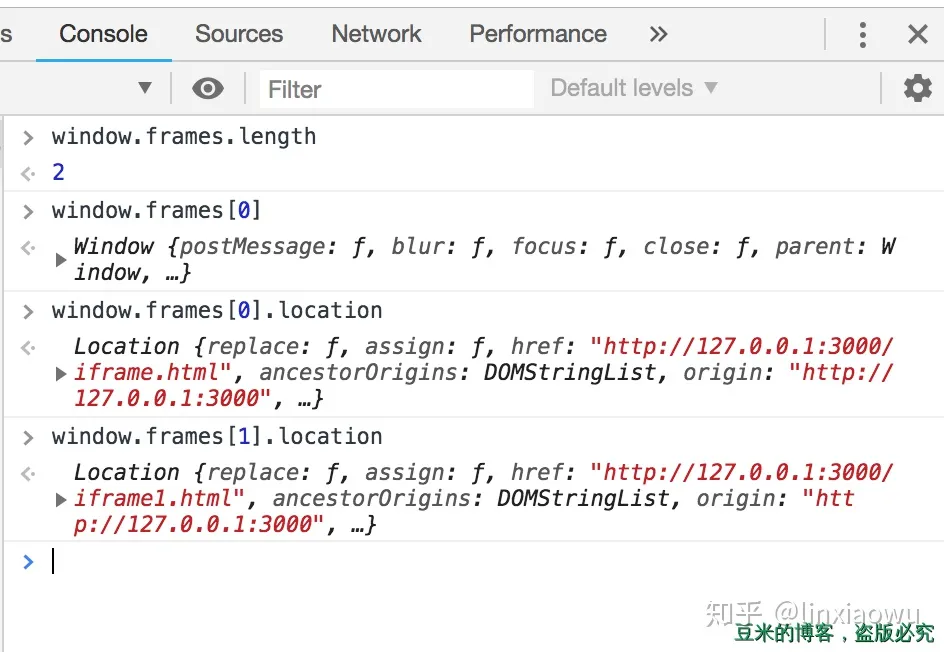Screen dimensions: 944x652
Task: Click the output value 2
Action: click(x=58, y=172)
